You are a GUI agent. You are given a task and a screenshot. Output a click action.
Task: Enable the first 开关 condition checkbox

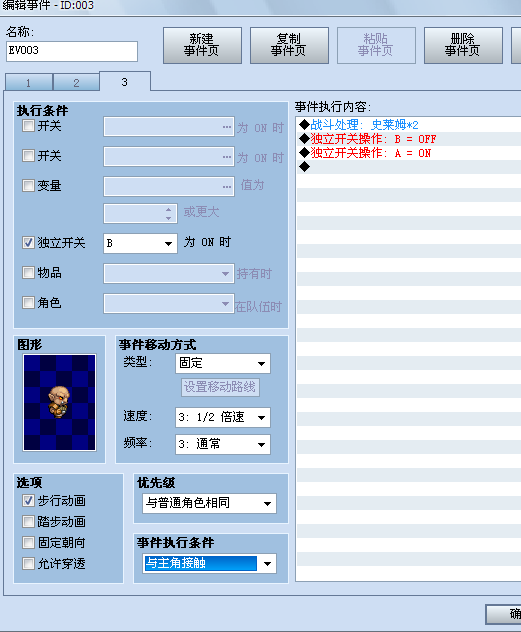click(x=28, y=126)
